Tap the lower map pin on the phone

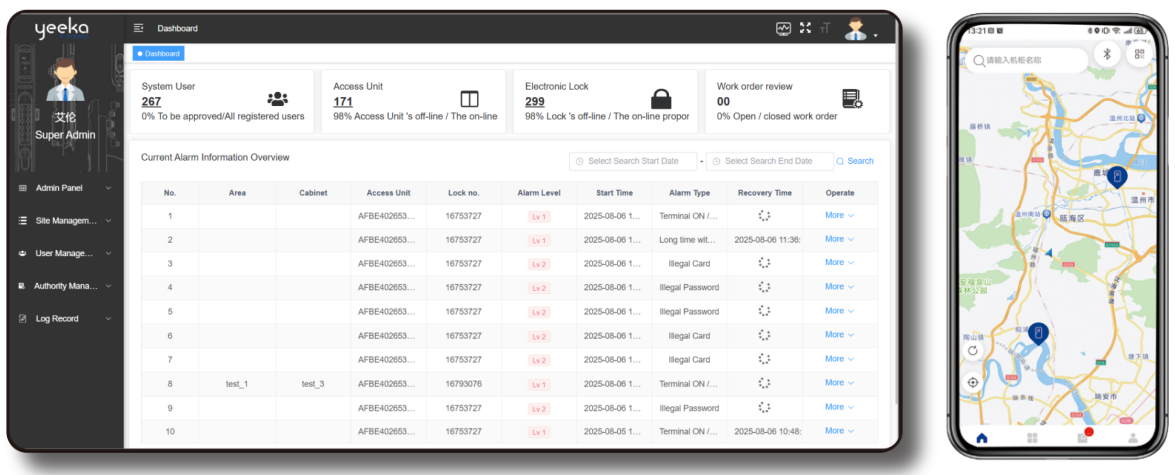point(1038,333)
